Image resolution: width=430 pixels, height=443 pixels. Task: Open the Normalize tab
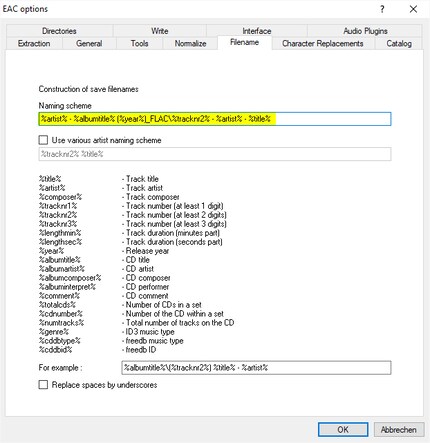point(190,43)
